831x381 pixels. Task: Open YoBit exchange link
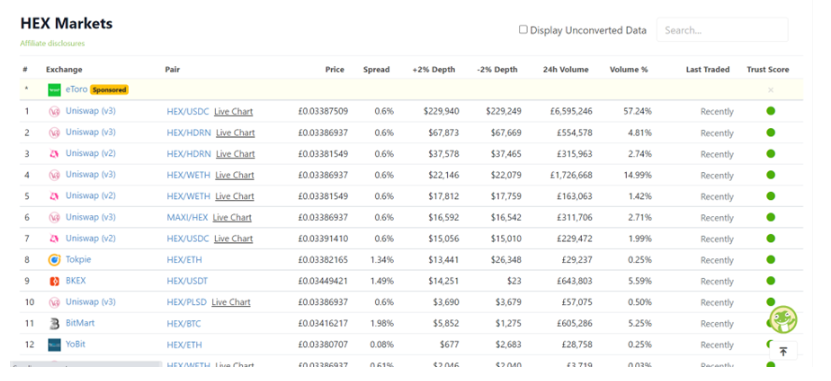point(75,344)
